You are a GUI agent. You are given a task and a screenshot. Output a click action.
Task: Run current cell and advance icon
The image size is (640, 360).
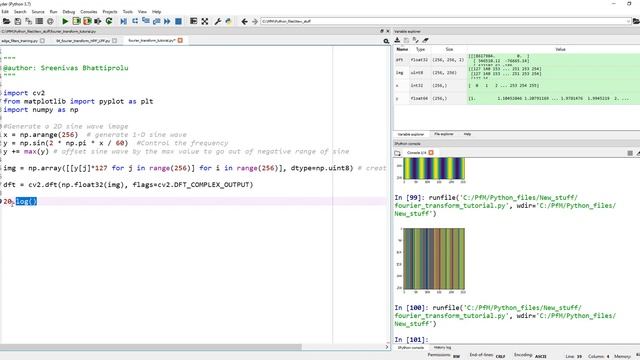tap(87, 21)
